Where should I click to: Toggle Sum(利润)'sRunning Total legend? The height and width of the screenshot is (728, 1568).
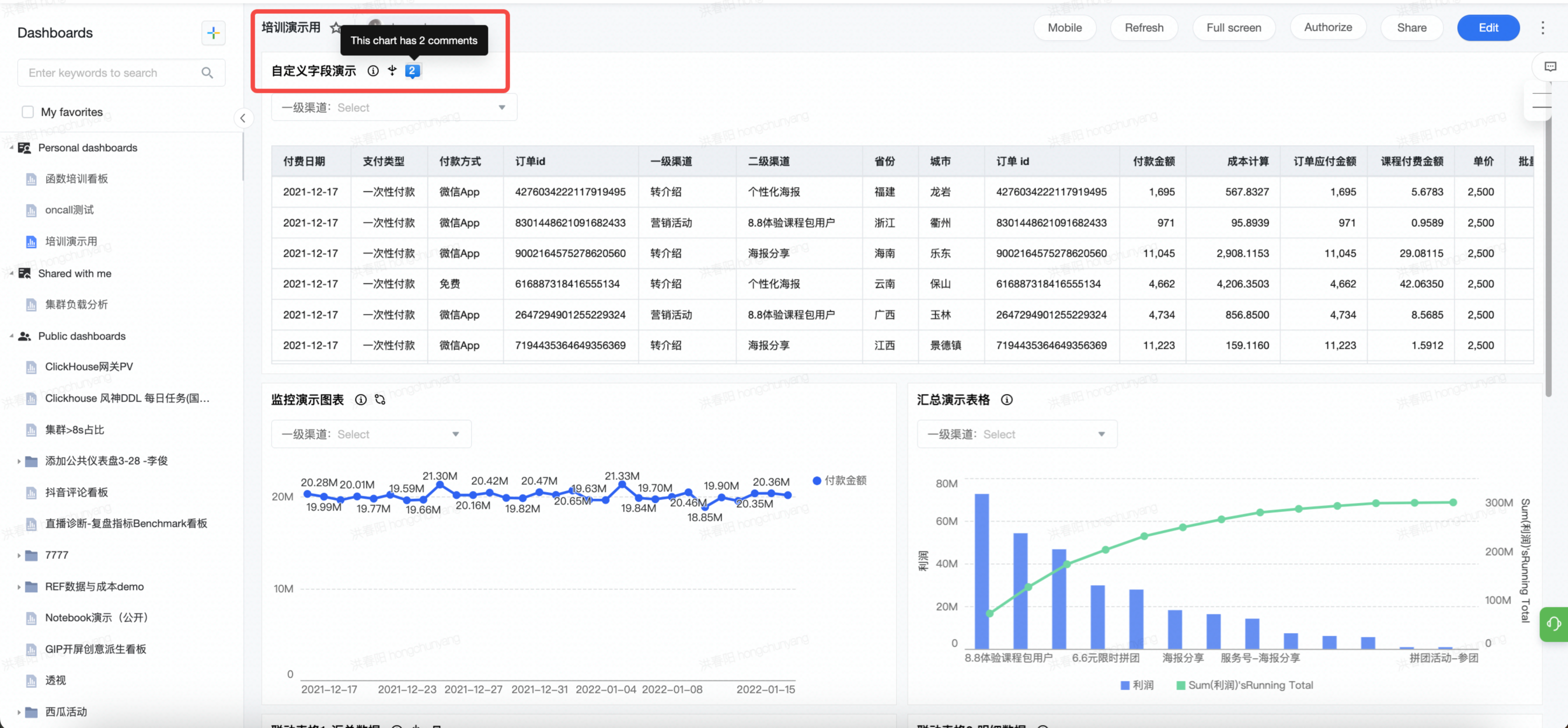(1245, 686)
